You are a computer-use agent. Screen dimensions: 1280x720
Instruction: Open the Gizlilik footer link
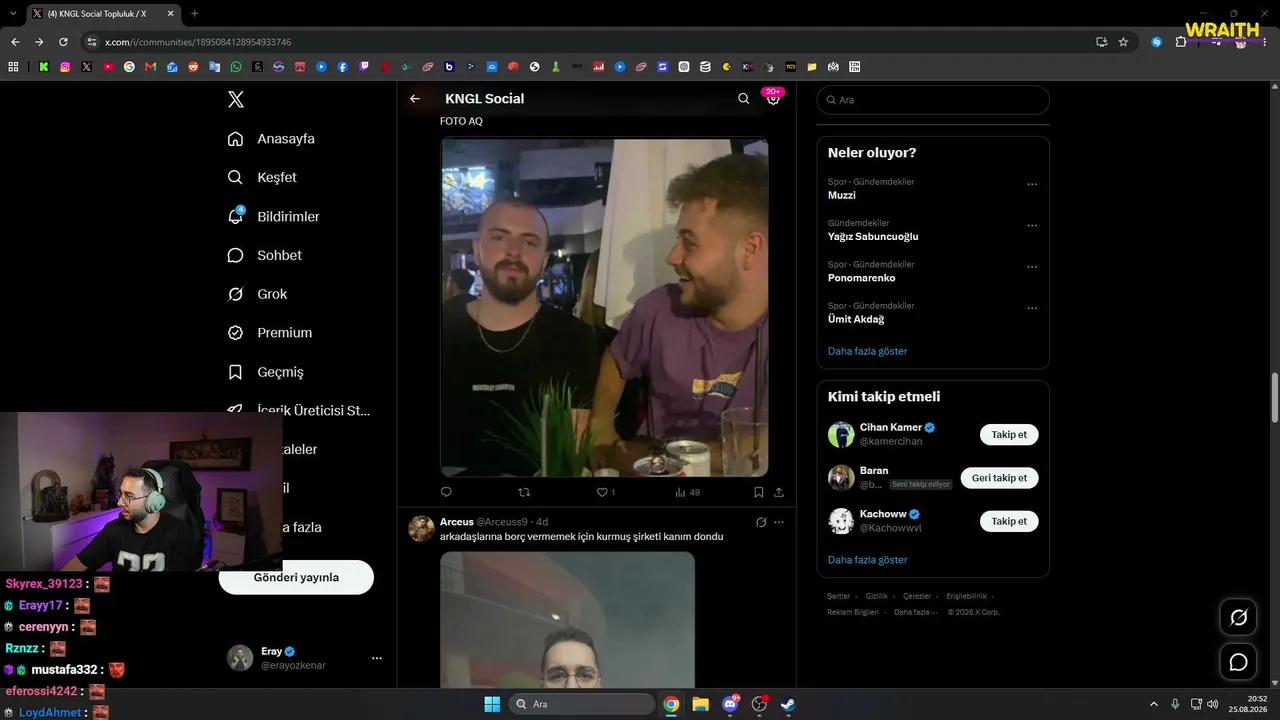pyautogui.click(x=877, y=596)
